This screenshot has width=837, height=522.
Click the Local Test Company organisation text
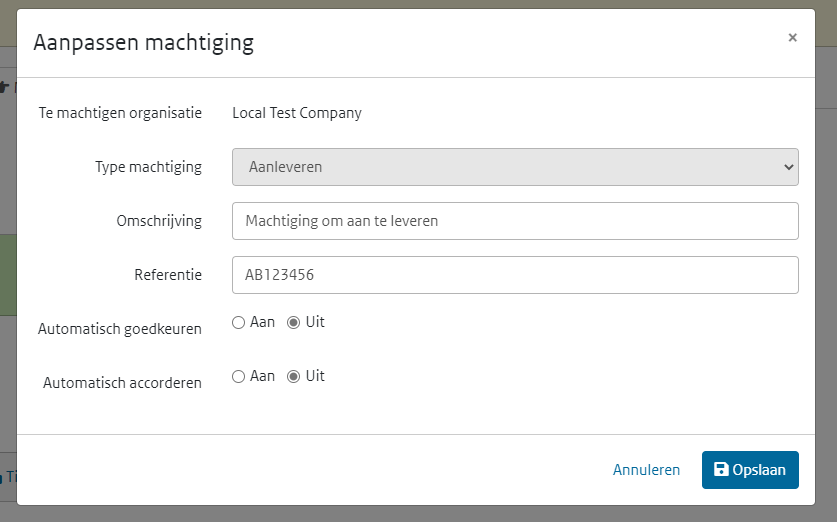coord(297,113)
